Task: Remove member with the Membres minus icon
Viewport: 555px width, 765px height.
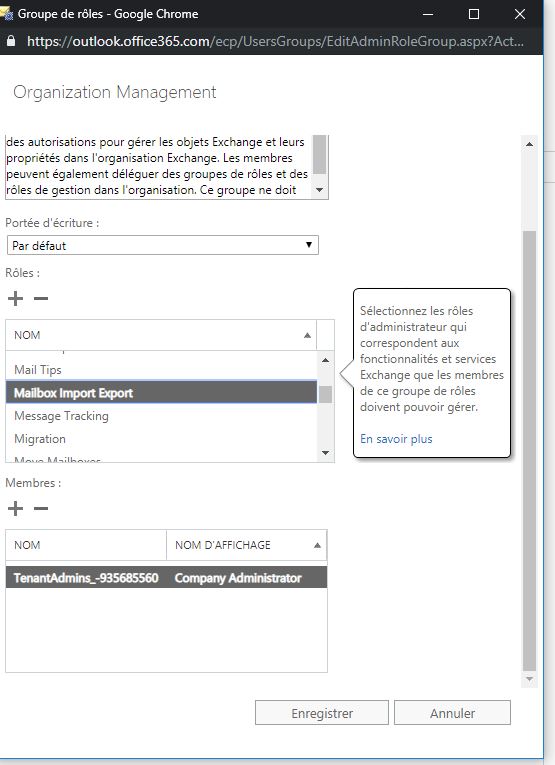Action: pyautogui.click(x=41, y=508)
